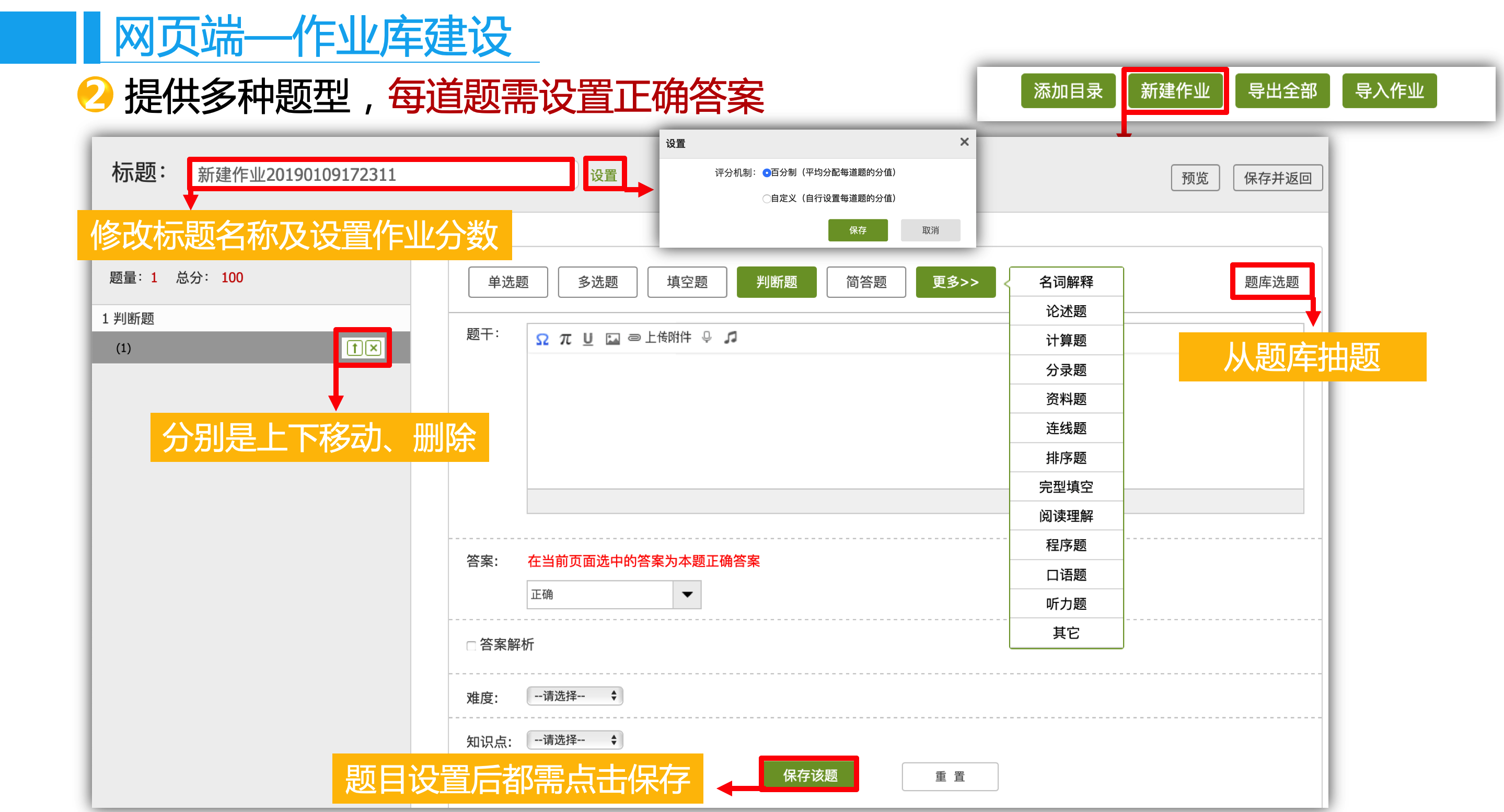The image size is (1504, 812).
Task: Open the Pi formula editor icon
Action: [x=565, y=339]
